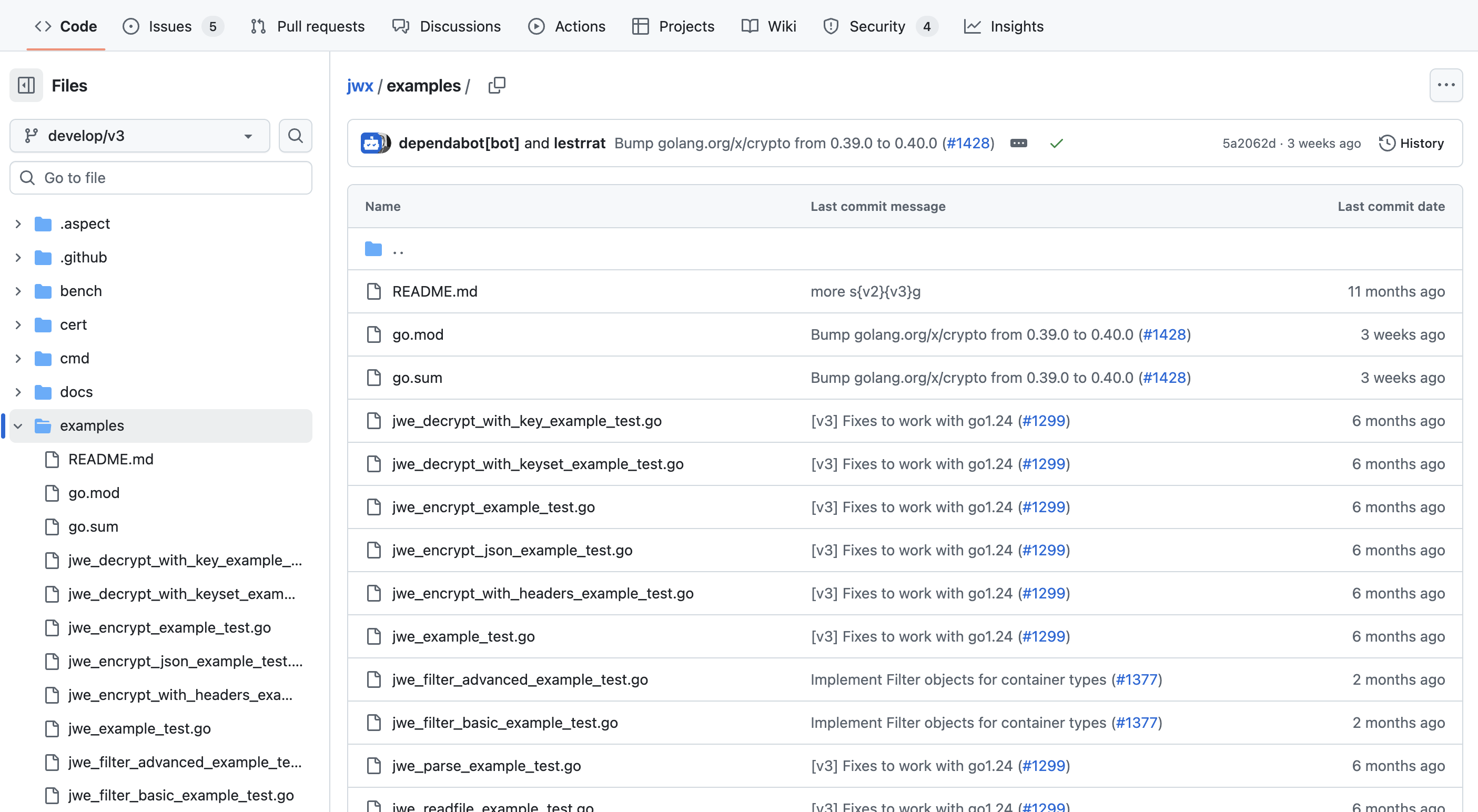Click the lestrrat author link
The image size is (1478, 812).
[580, 143]
